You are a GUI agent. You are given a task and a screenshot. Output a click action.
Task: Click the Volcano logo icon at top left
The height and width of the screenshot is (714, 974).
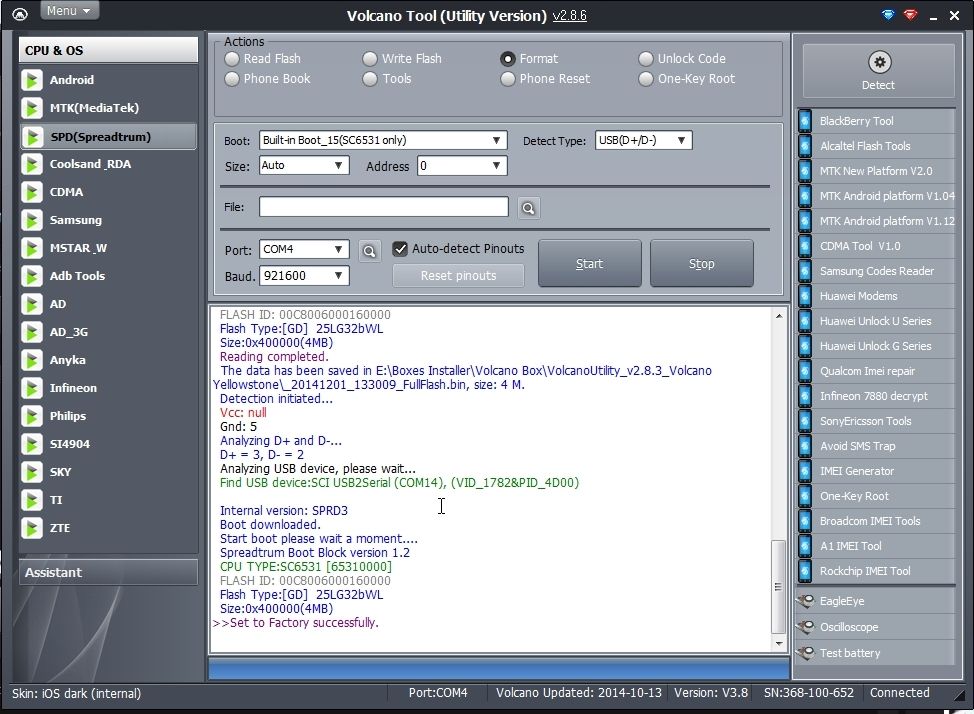[20, 14]
